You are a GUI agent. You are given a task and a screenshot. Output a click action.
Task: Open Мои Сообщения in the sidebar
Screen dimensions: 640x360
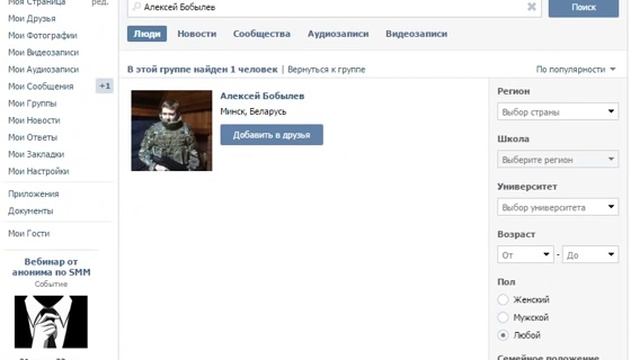(x=41, y=86)
